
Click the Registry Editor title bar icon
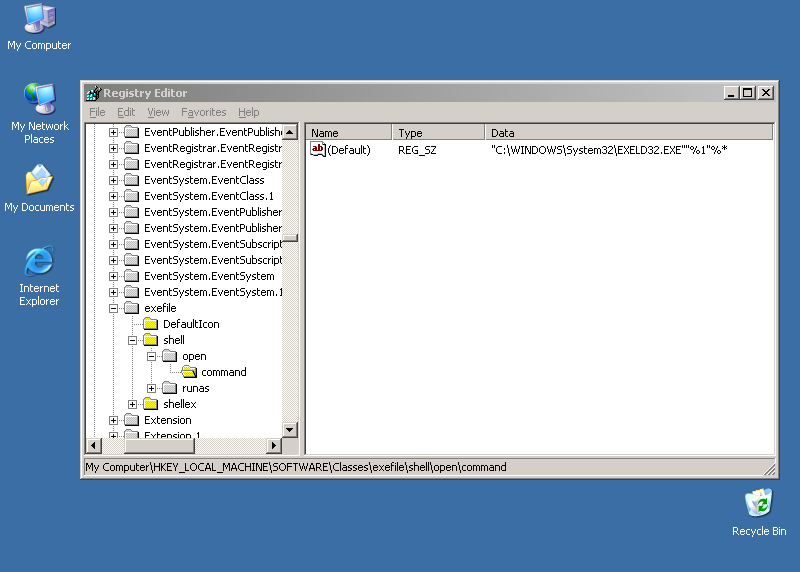pos(94,93)
